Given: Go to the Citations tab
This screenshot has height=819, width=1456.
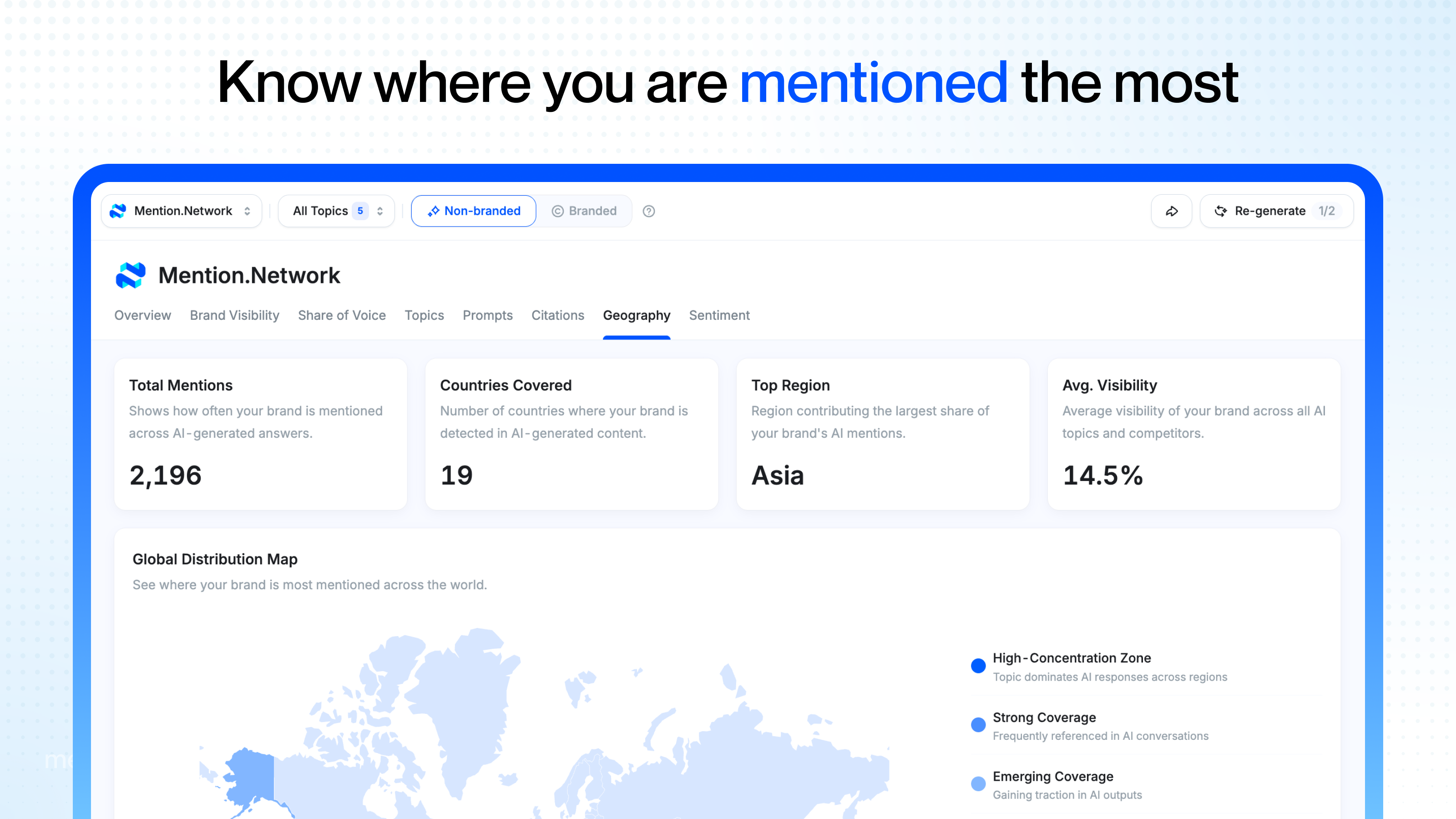Looking at the screenshot, I should pos(557,315).
